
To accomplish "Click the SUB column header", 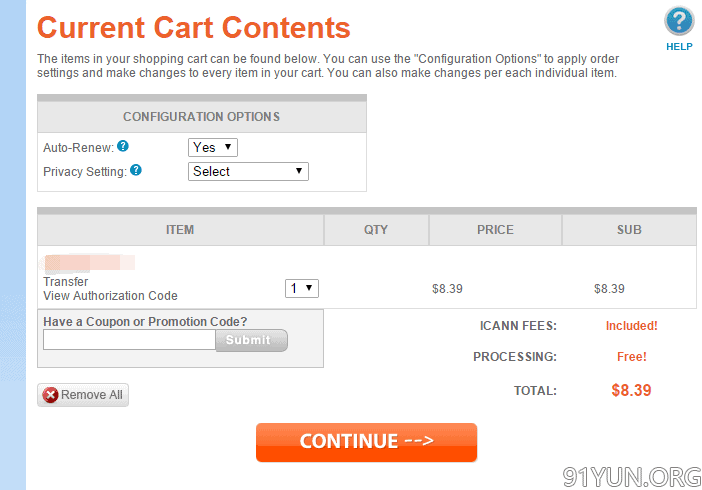I will 629,230.
